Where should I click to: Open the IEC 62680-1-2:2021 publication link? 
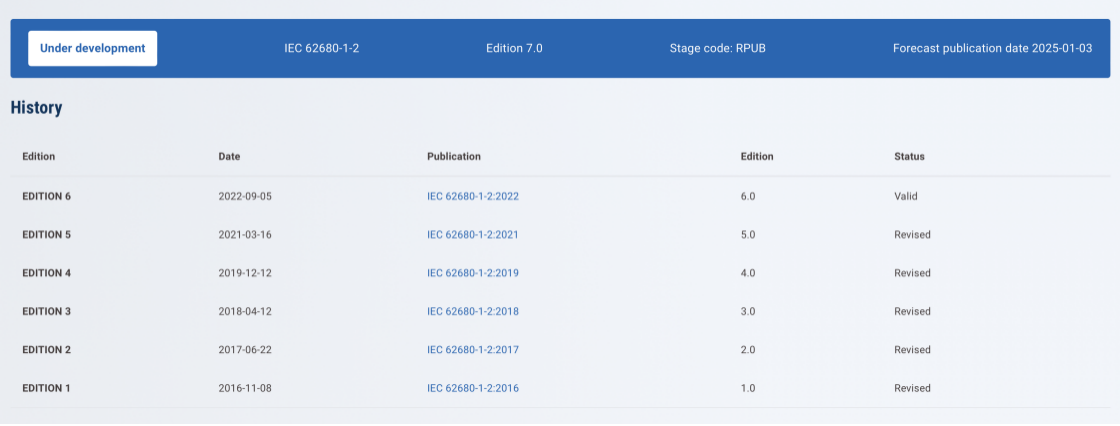point(472,235)
